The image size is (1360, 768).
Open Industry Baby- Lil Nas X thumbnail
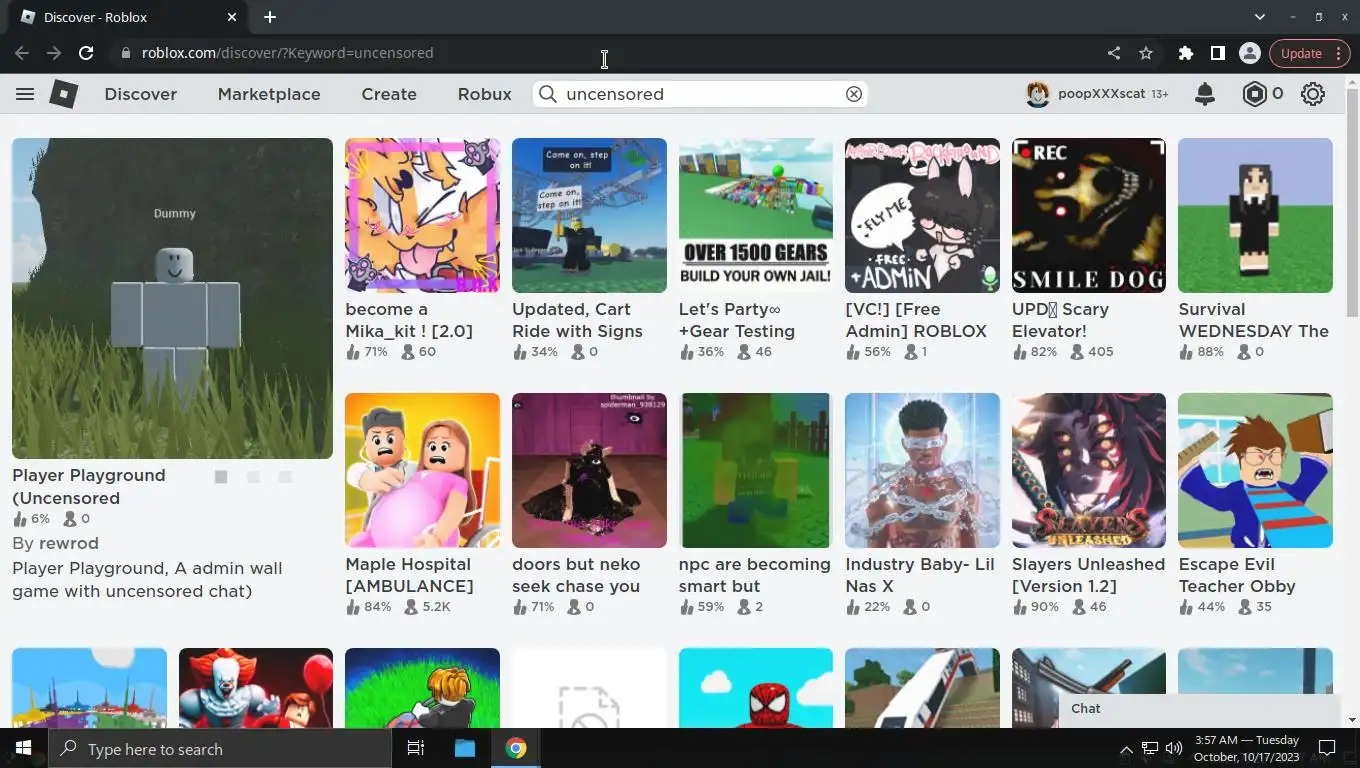click(x=922, y=470)
